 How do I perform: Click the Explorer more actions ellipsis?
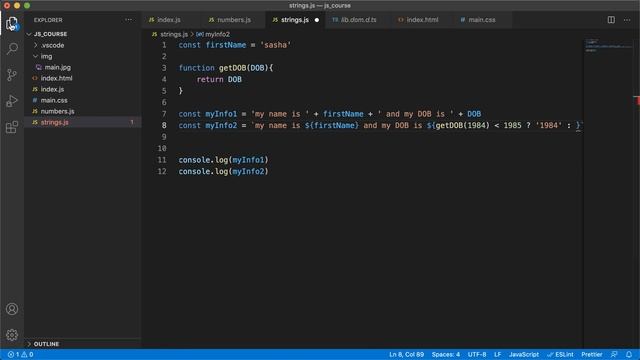[129, 20]
